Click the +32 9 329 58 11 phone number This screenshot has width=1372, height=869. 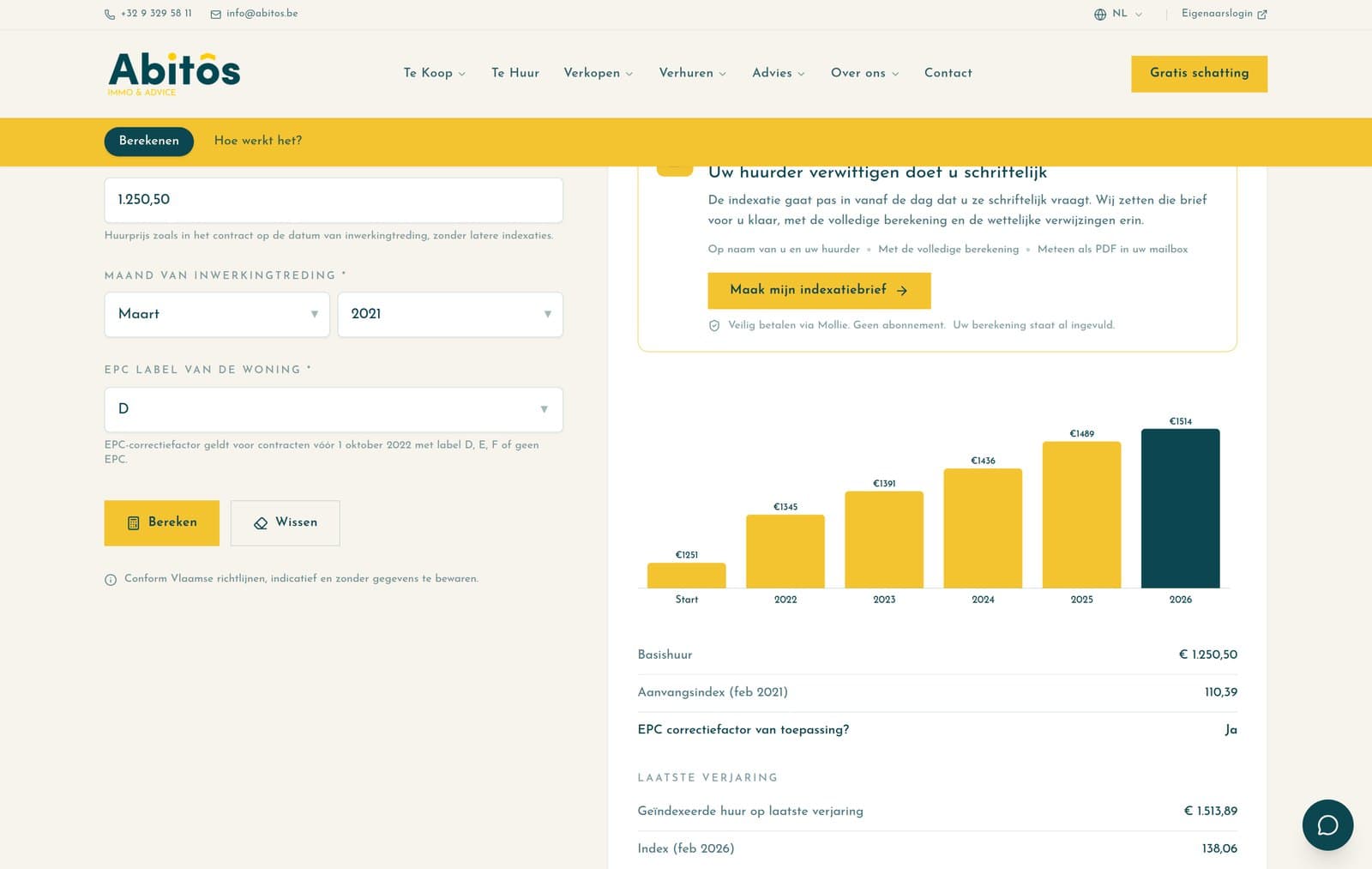click(x=156, y=14)
